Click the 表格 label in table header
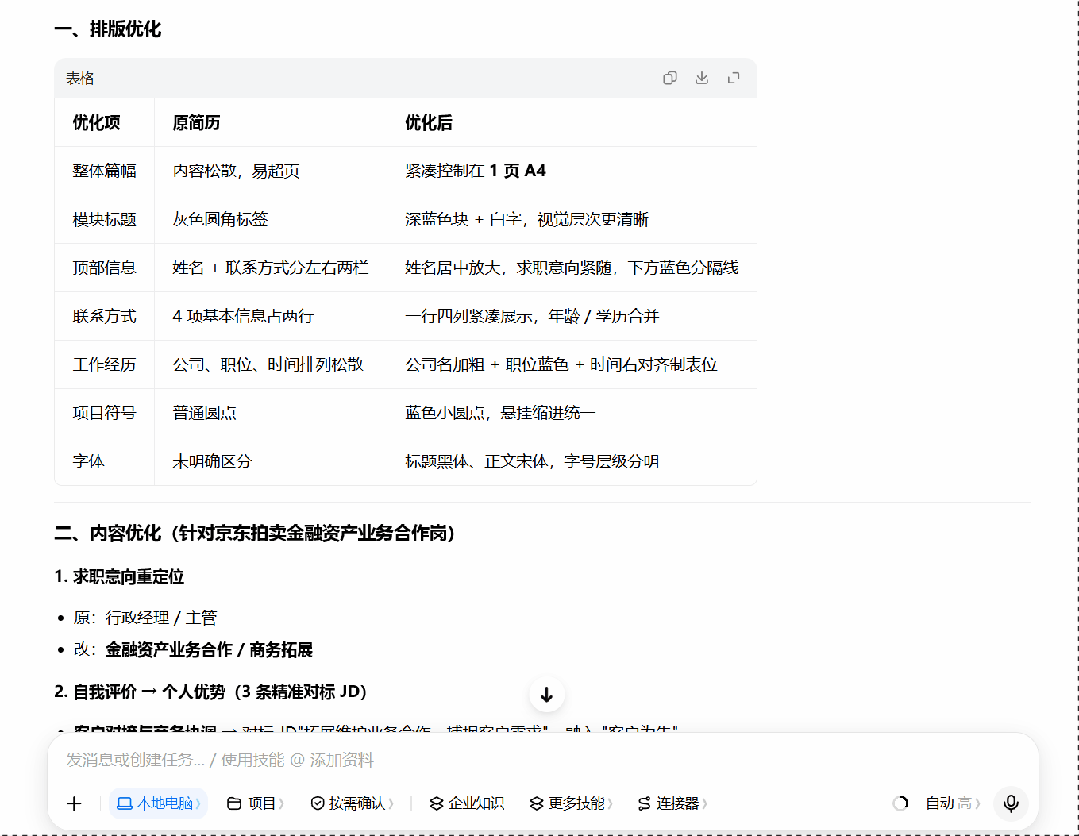The height and width of the screenshot is (836, 1079). pos(80,78)
